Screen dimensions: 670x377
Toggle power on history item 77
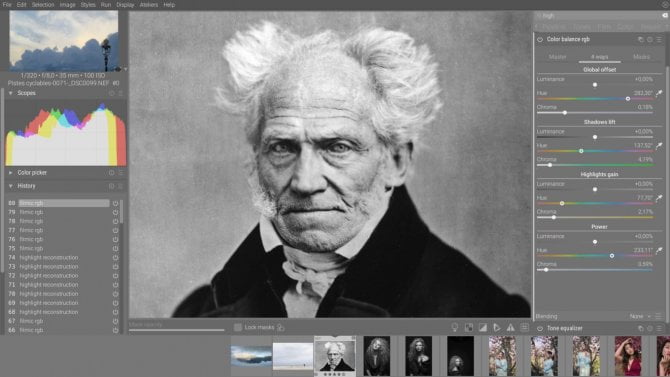[x=115, y=230]
